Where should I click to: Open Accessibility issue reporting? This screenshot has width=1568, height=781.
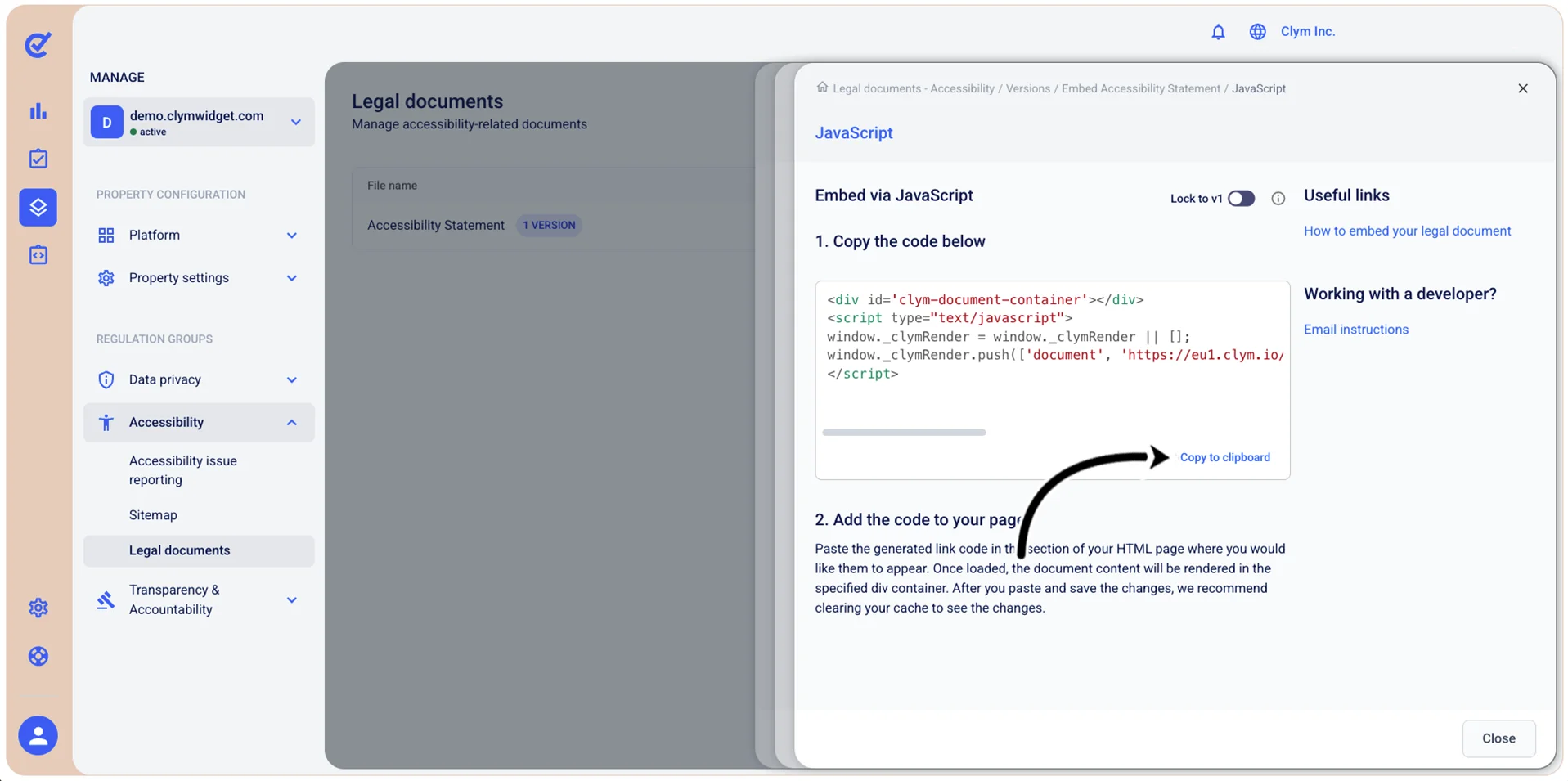pyautogui.click(x=182, y=470)
